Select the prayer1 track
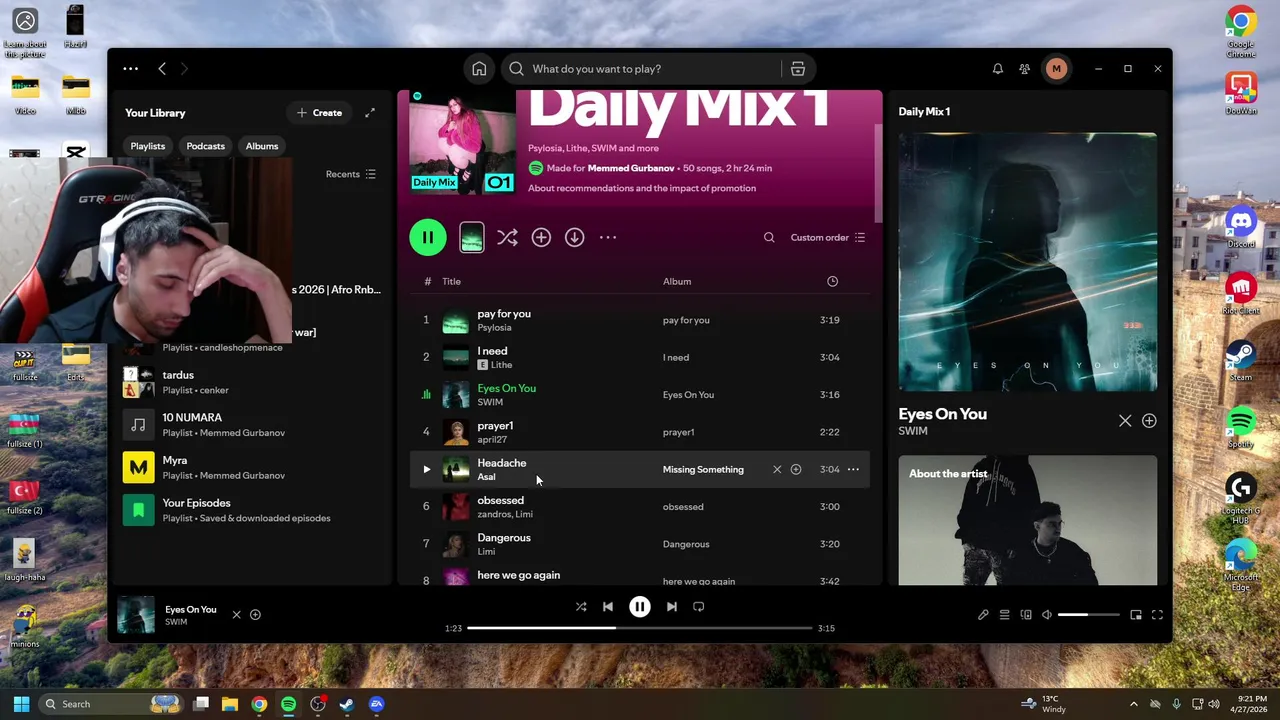 pos(640,432)
